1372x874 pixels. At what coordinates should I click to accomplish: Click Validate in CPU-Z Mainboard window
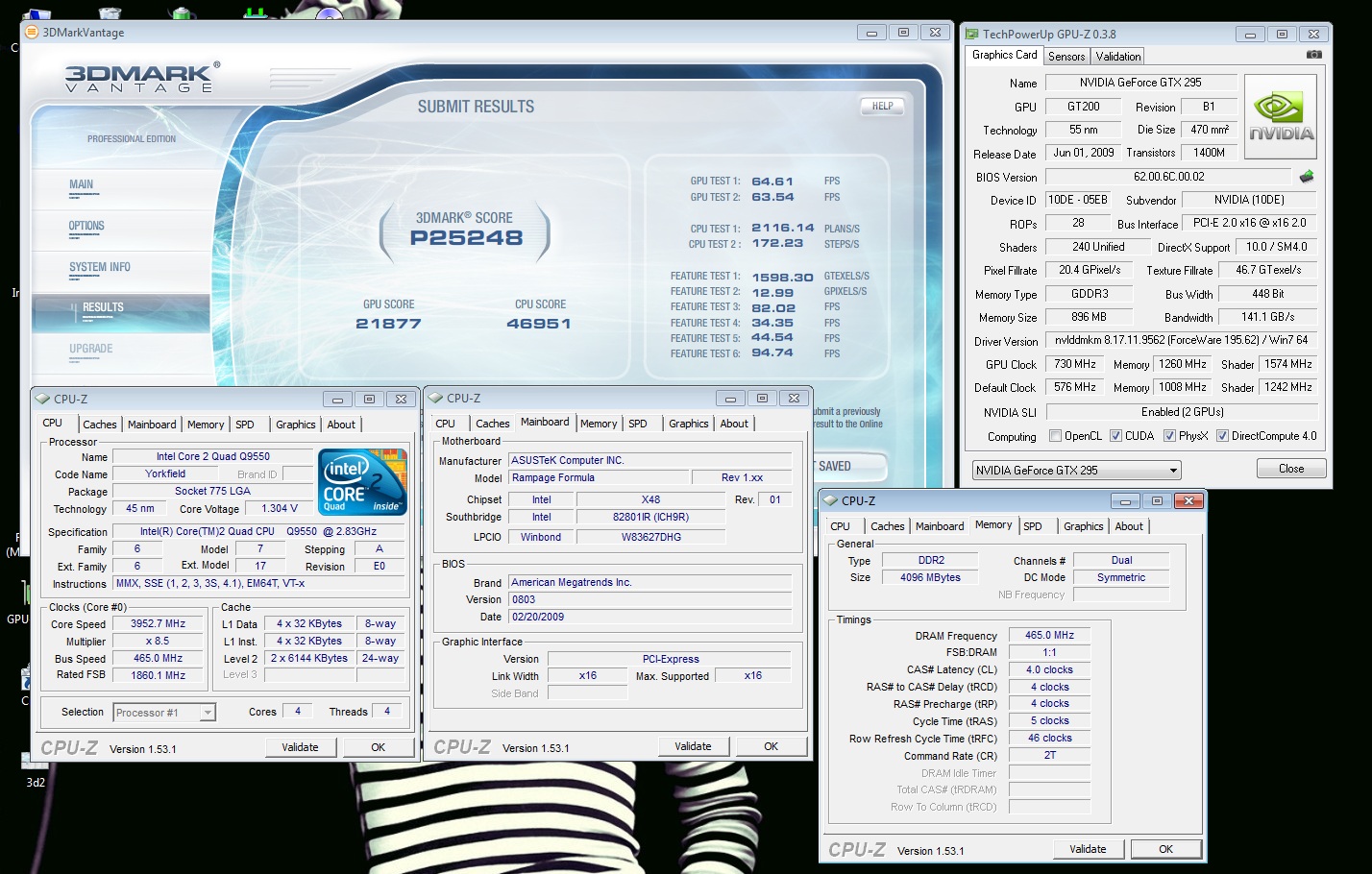pyautogui.click(x=693, y=746)
